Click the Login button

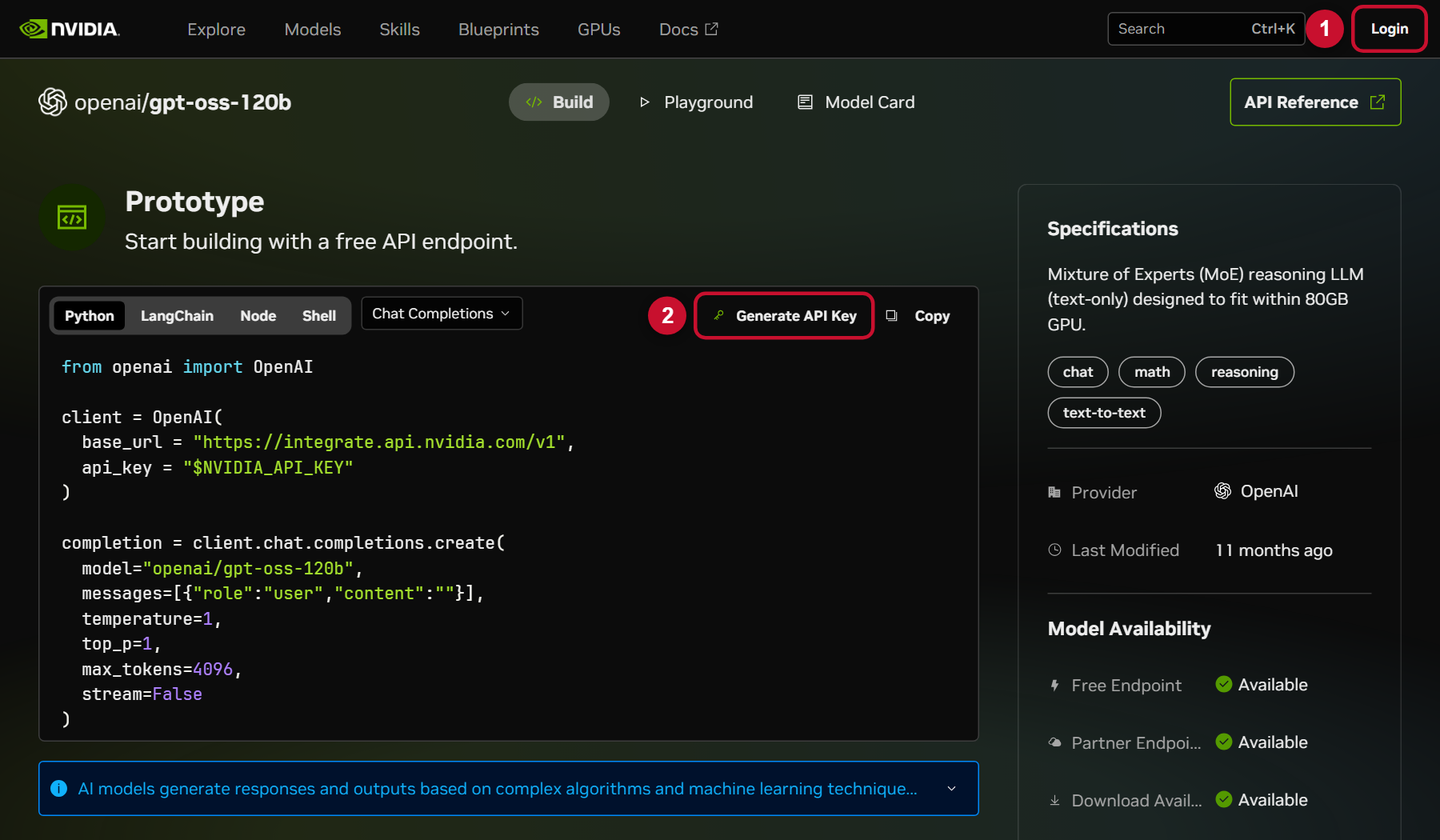(1390, 29)
